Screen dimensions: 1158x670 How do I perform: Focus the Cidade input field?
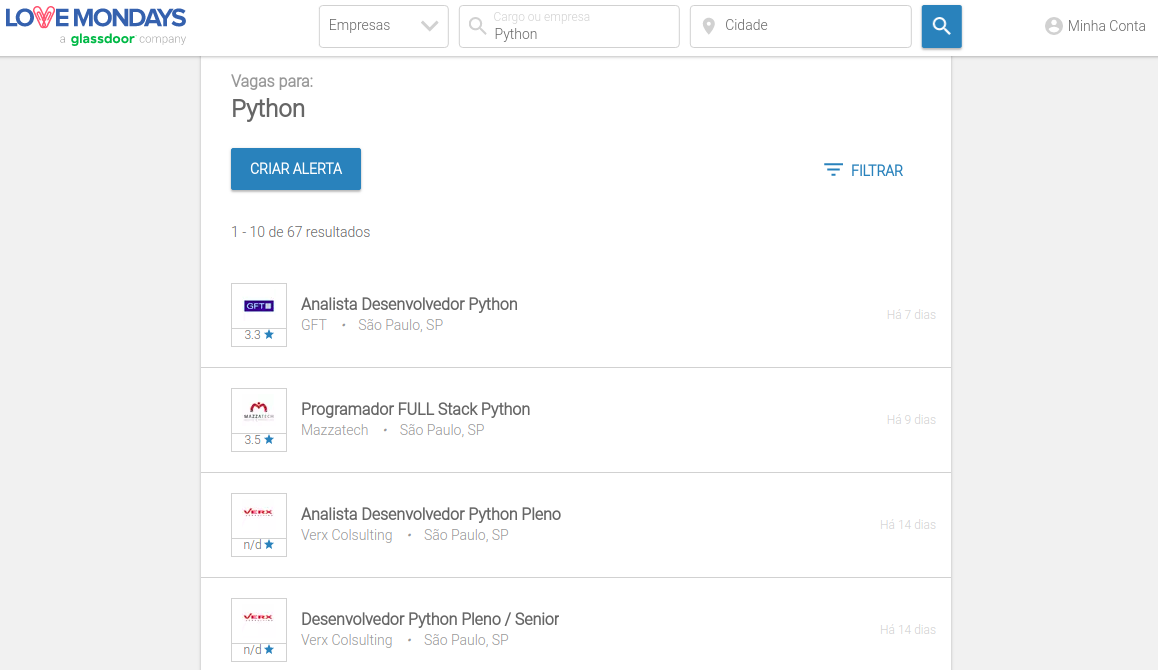point(801,27)
